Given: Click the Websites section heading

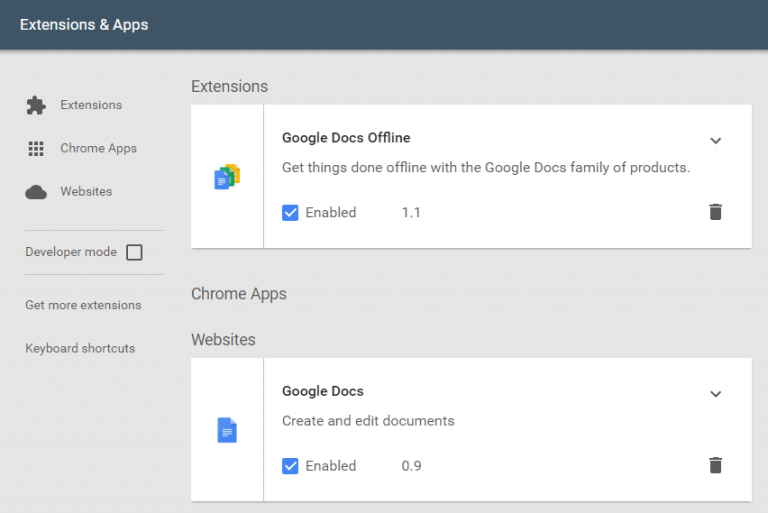Looking at the screenshot, I should [223, 340].
